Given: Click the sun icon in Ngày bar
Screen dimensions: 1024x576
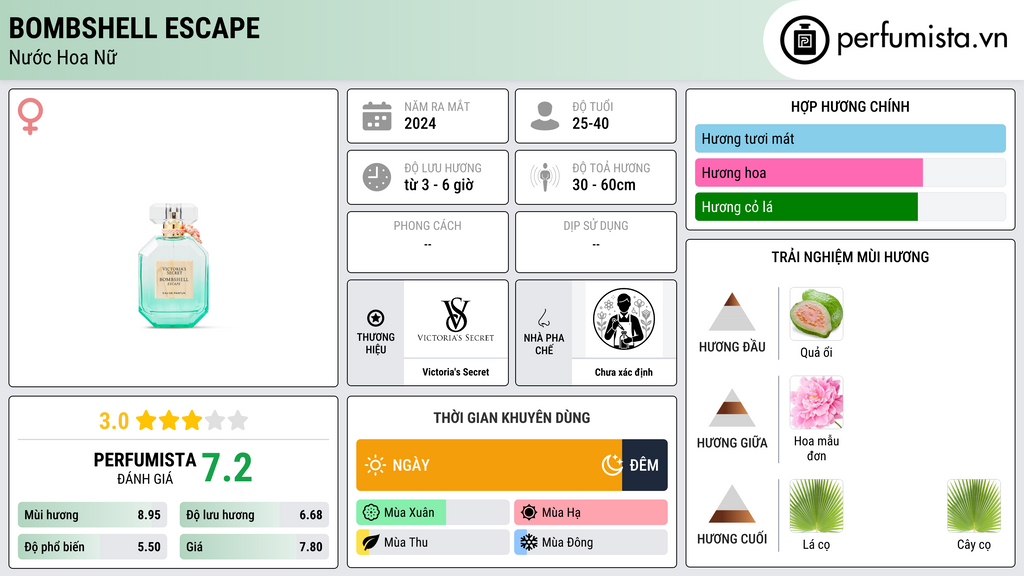Looking at the screenshot, I should pyautogui.click(x=375, y=465).
